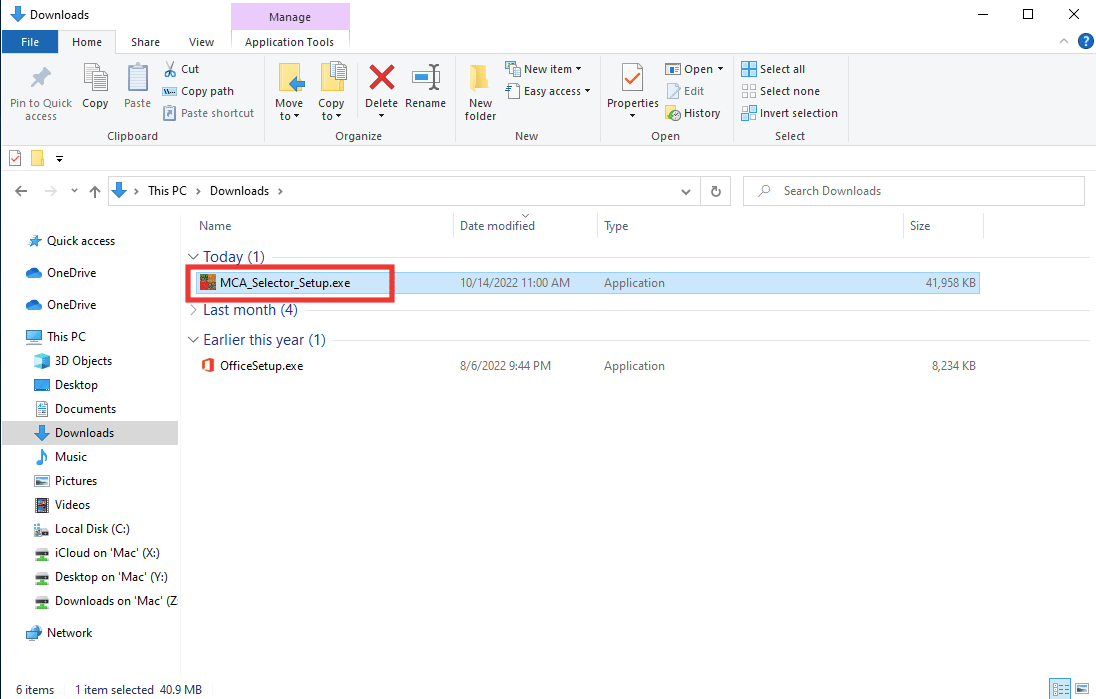Delete the selected file with red X

click(382, 78)
